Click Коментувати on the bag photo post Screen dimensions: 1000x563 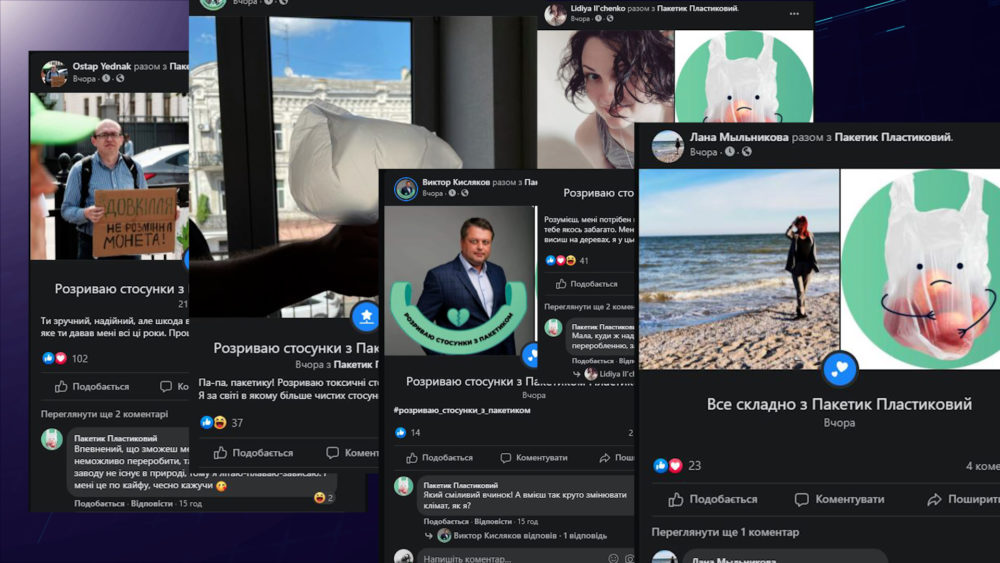click(x=352, y=453)
